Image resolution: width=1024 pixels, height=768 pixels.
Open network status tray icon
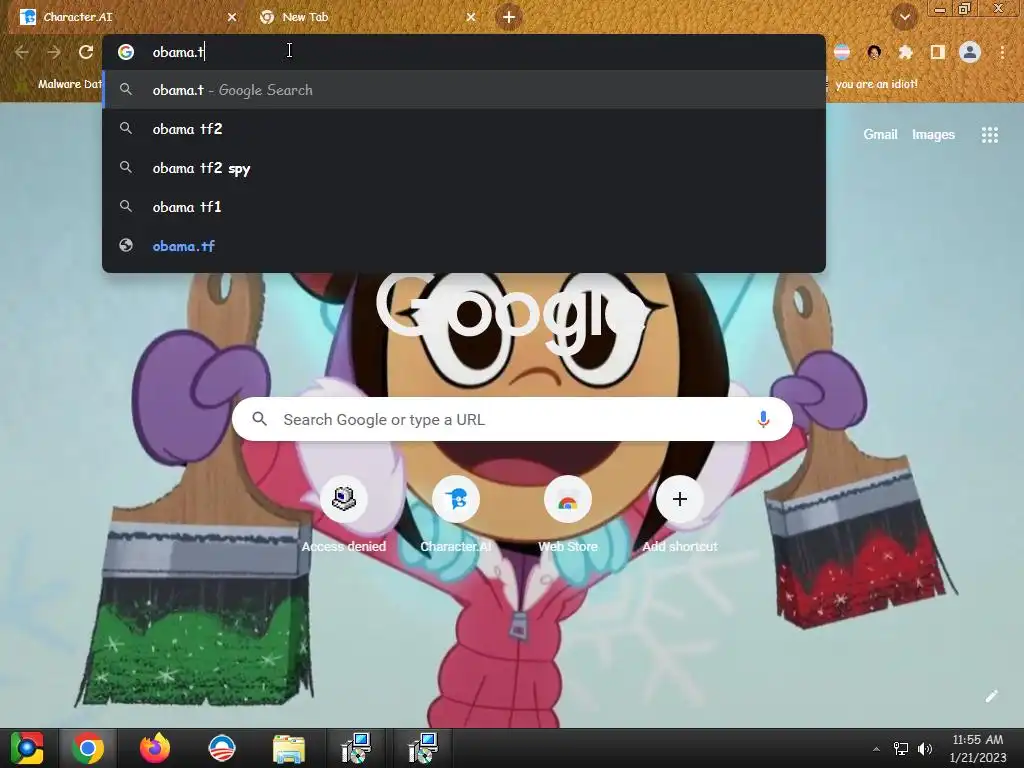point(901,749)
